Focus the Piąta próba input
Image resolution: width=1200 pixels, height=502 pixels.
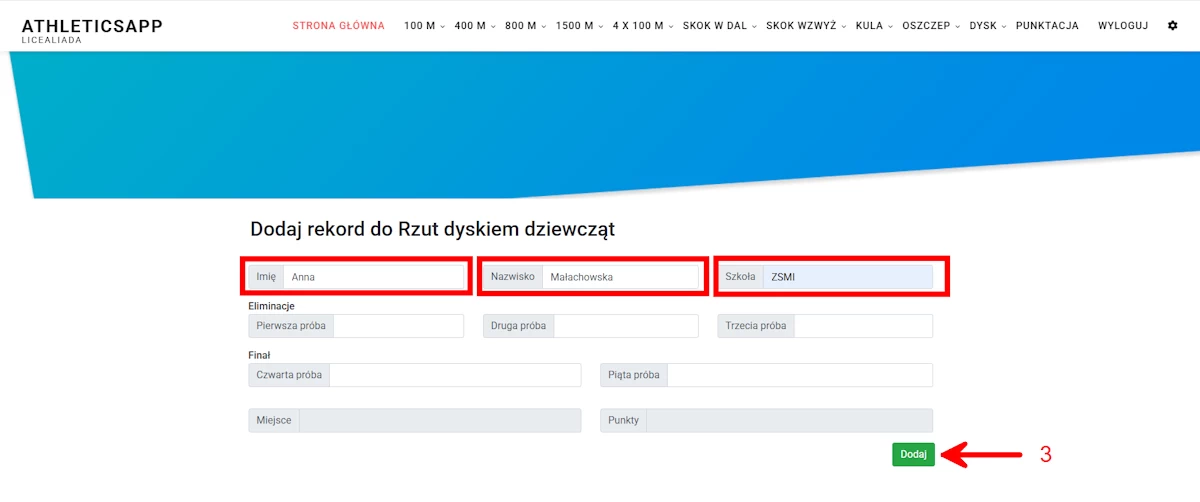pos(800,375)
